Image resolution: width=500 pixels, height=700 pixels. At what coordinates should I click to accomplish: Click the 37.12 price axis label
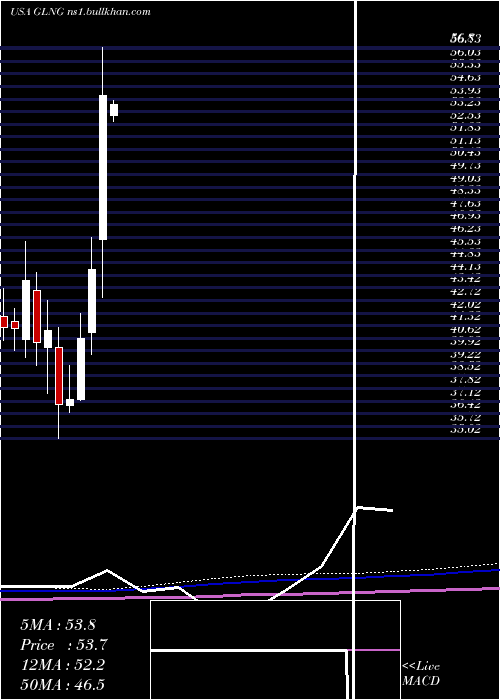point(465,392)
